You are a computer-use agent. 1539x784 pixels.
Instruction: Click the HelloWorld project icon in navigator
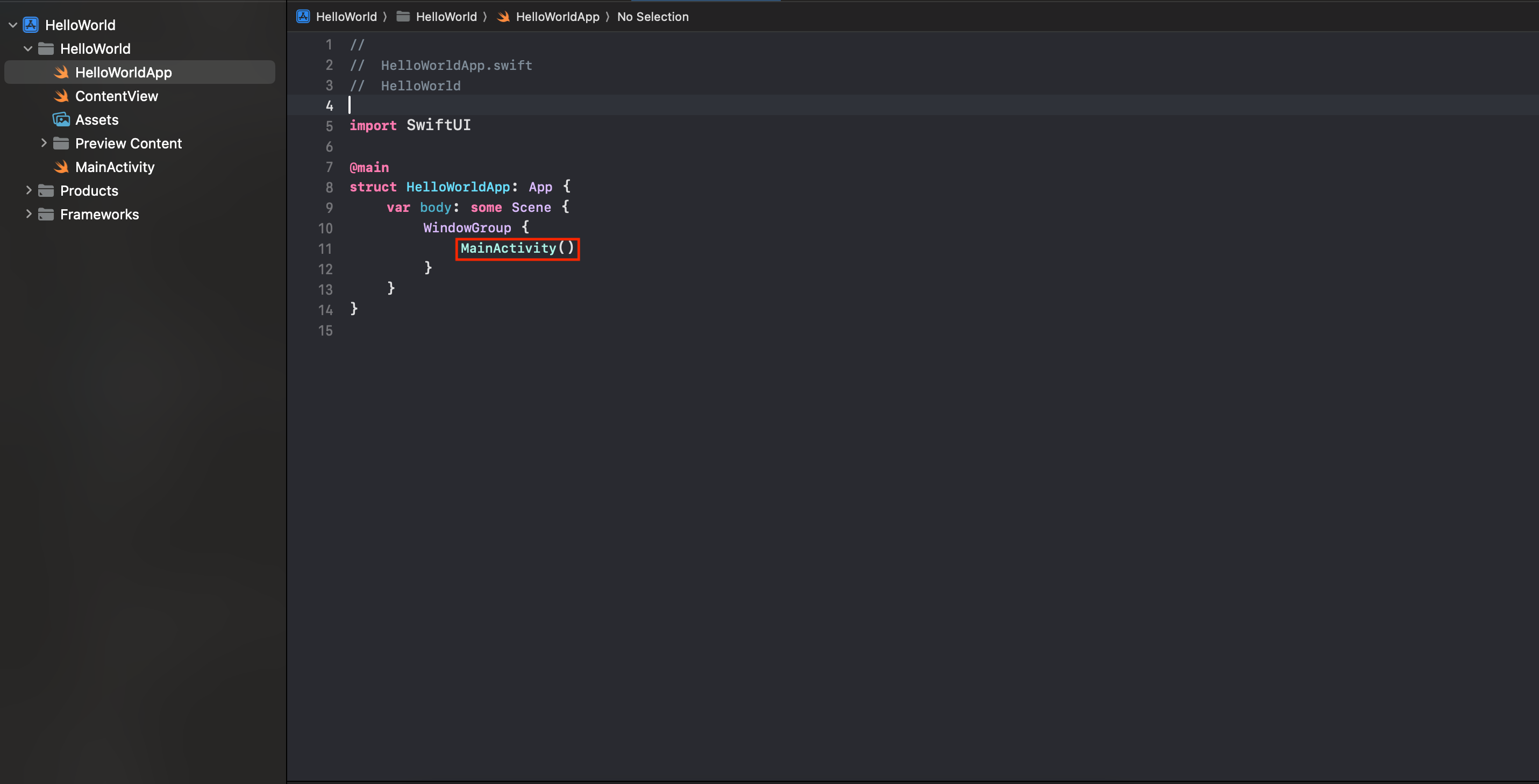[31, 25]
